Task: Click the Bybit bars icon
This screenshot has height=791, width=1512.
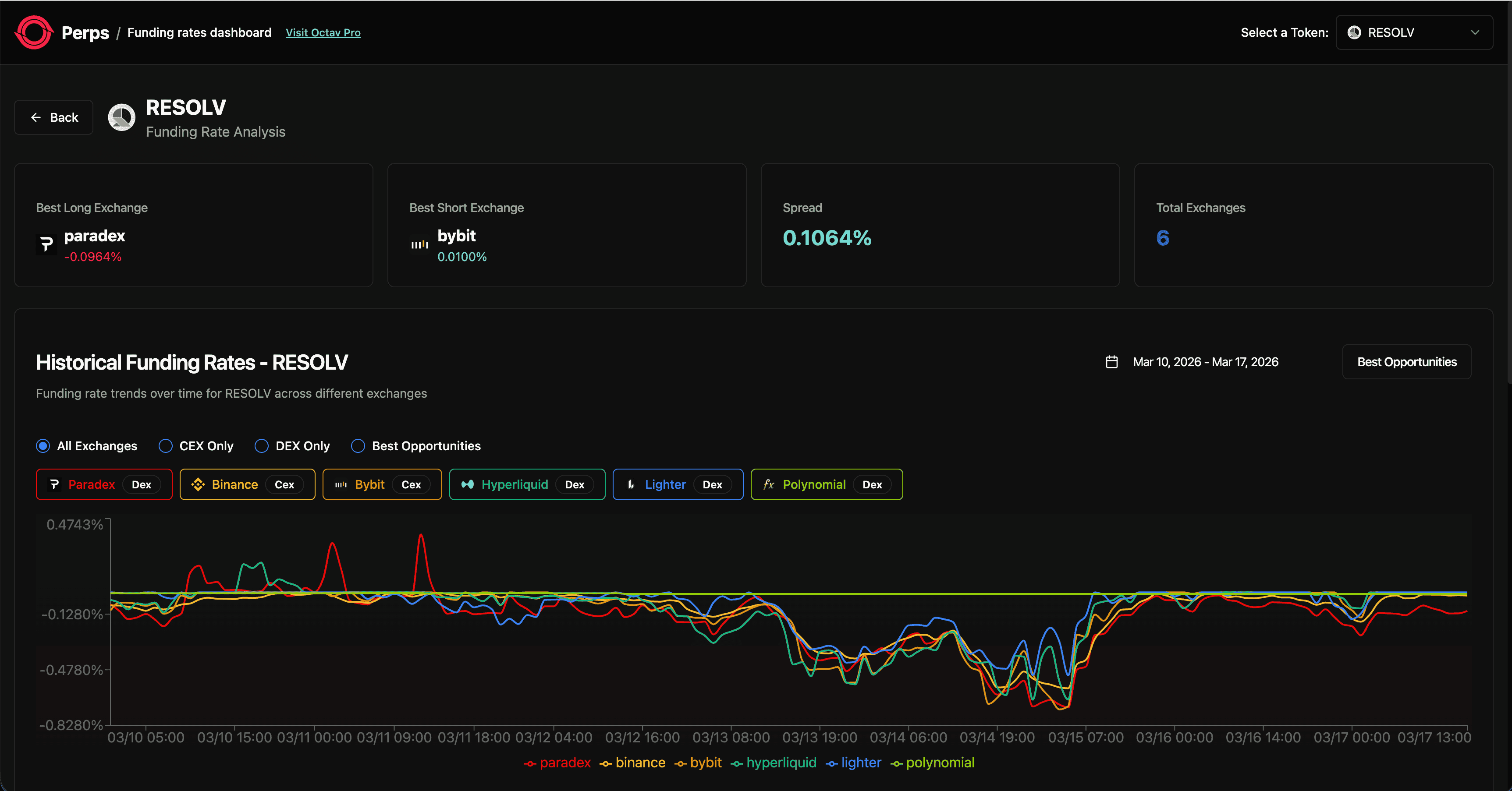Action: (341, 485)
